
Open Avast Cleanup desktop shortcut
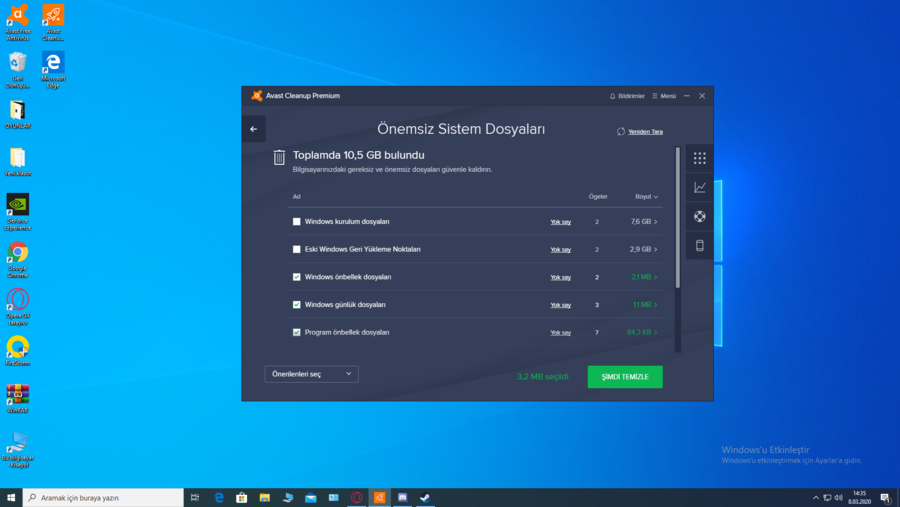click(53, 23)
